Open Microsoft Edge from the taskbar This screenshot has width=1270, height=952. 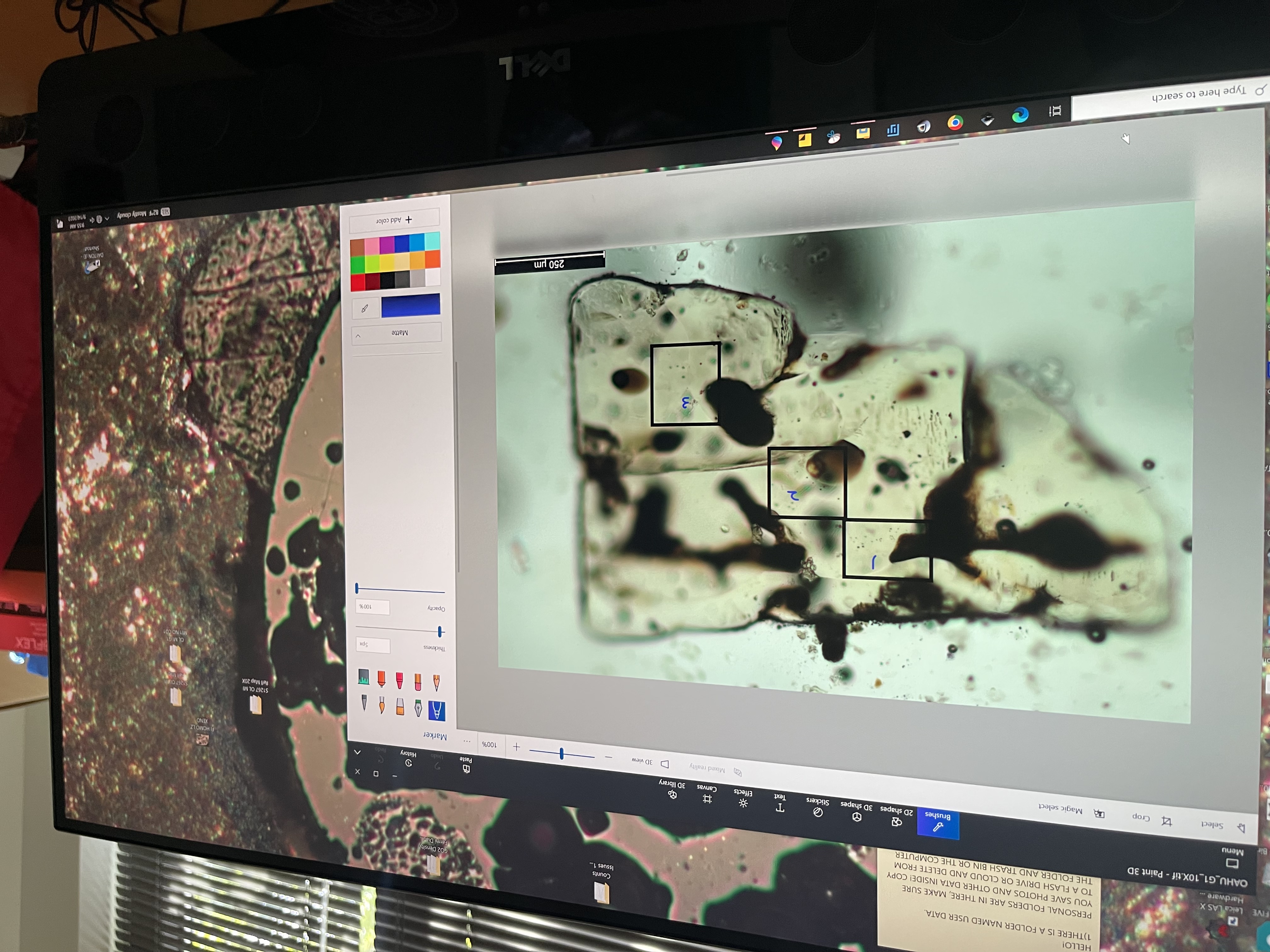[x=1020, y=115]
